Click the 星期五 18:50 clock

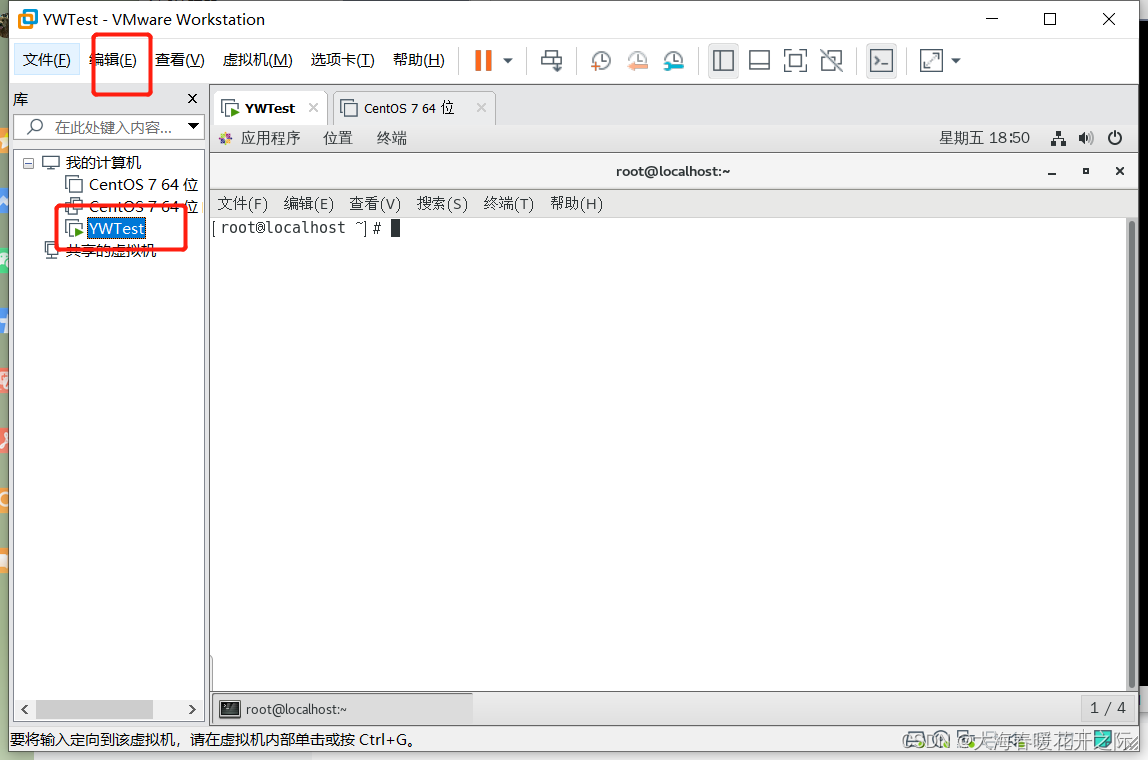tap(984, 138)
